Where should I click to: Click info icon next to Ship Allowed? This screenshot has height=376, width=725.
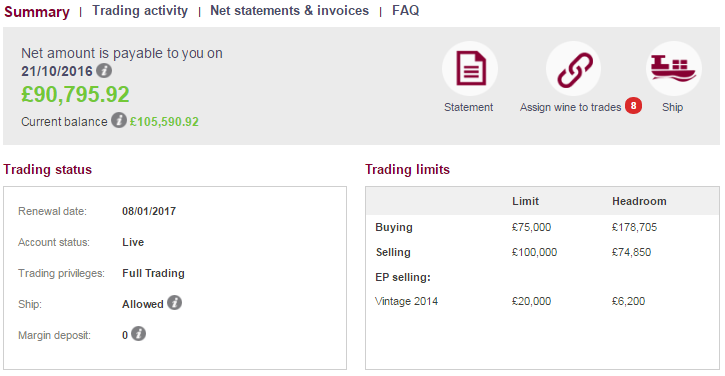(174, 303)
